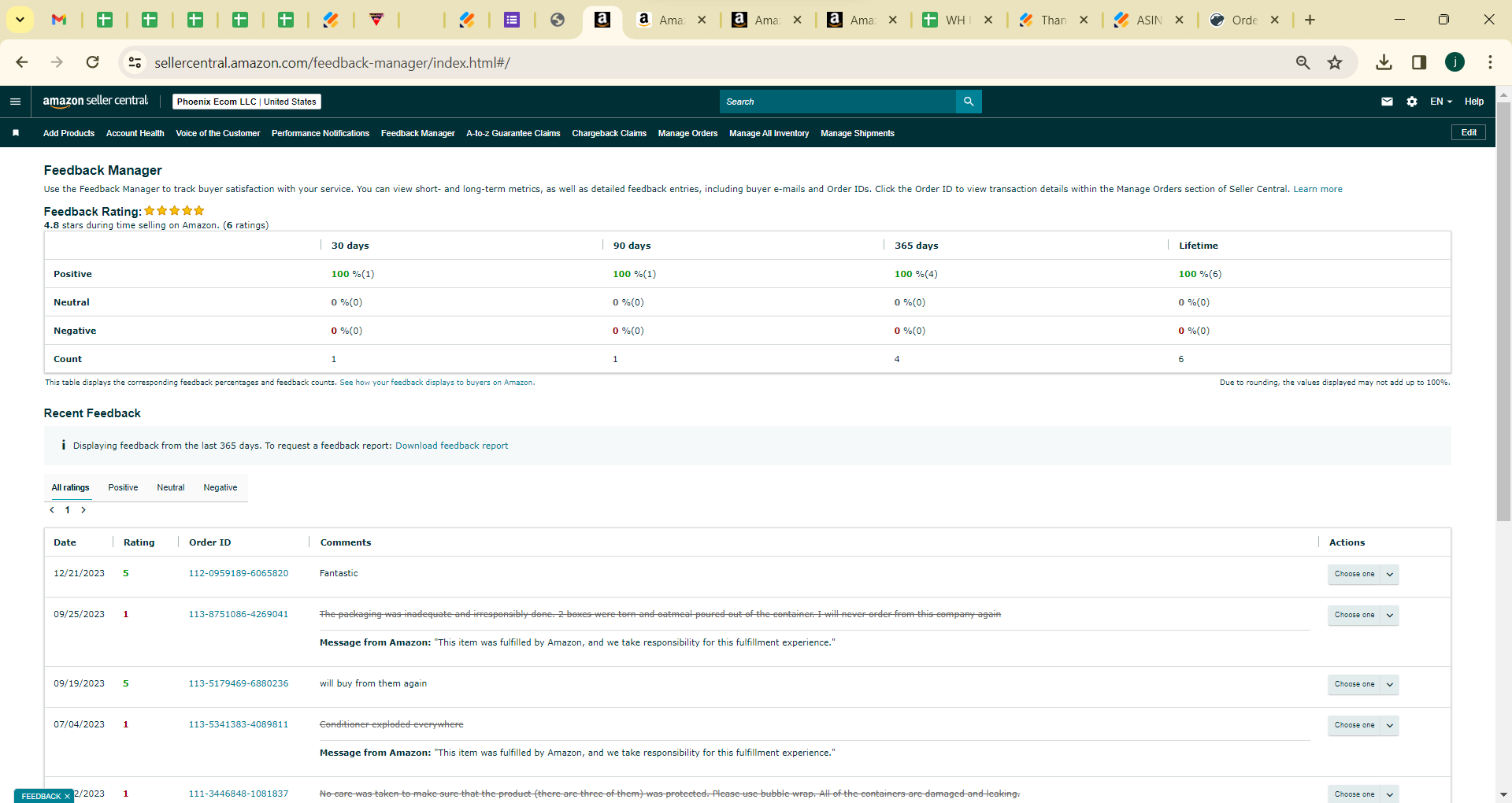Close the WH browser tab
The height and width of the screenshot is (803, 1512).
tap(988, 20)
